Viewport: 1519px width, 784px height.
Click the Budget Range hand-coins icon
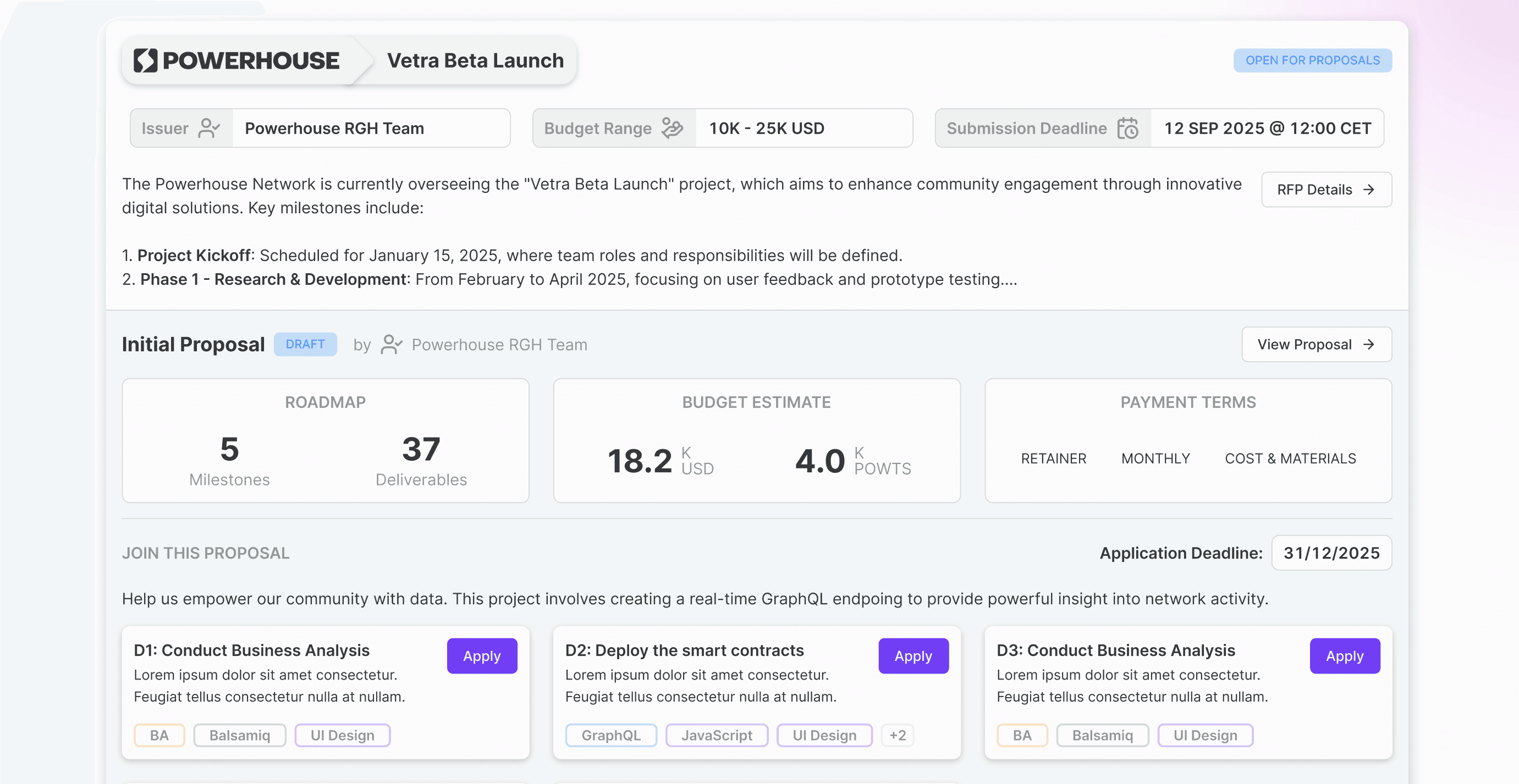(672, 128)
